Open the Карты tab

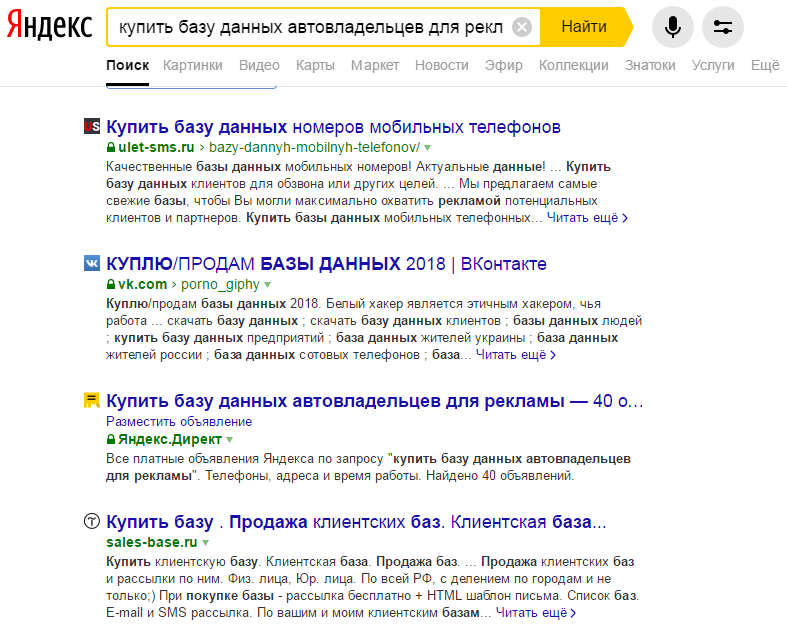point(315,65)
